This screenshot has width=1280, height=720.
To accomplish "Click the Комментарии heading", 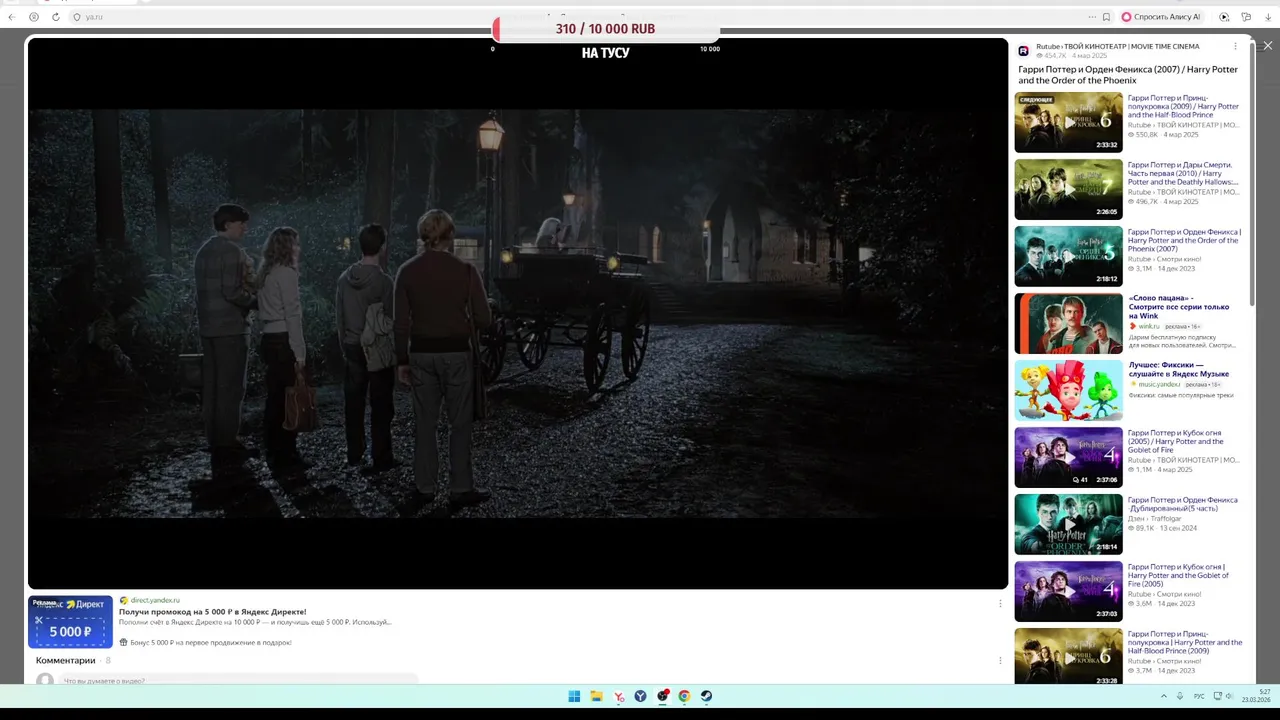I will click(x=66, y=660).
